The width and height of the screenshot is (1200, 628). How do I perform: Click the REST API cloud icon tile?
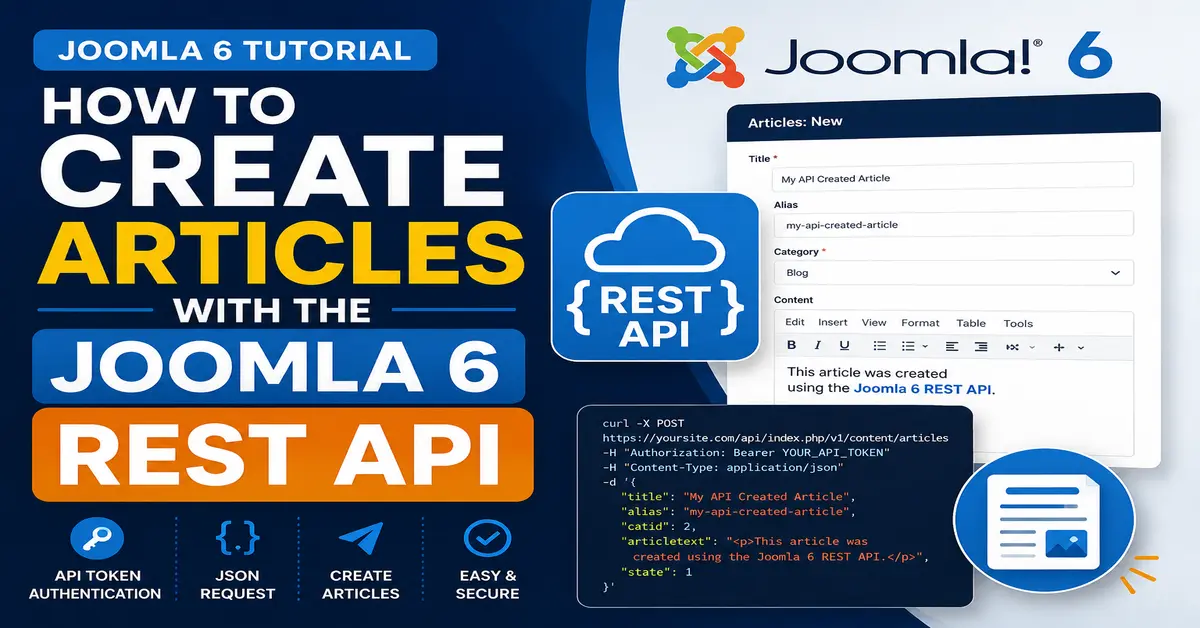654,276
